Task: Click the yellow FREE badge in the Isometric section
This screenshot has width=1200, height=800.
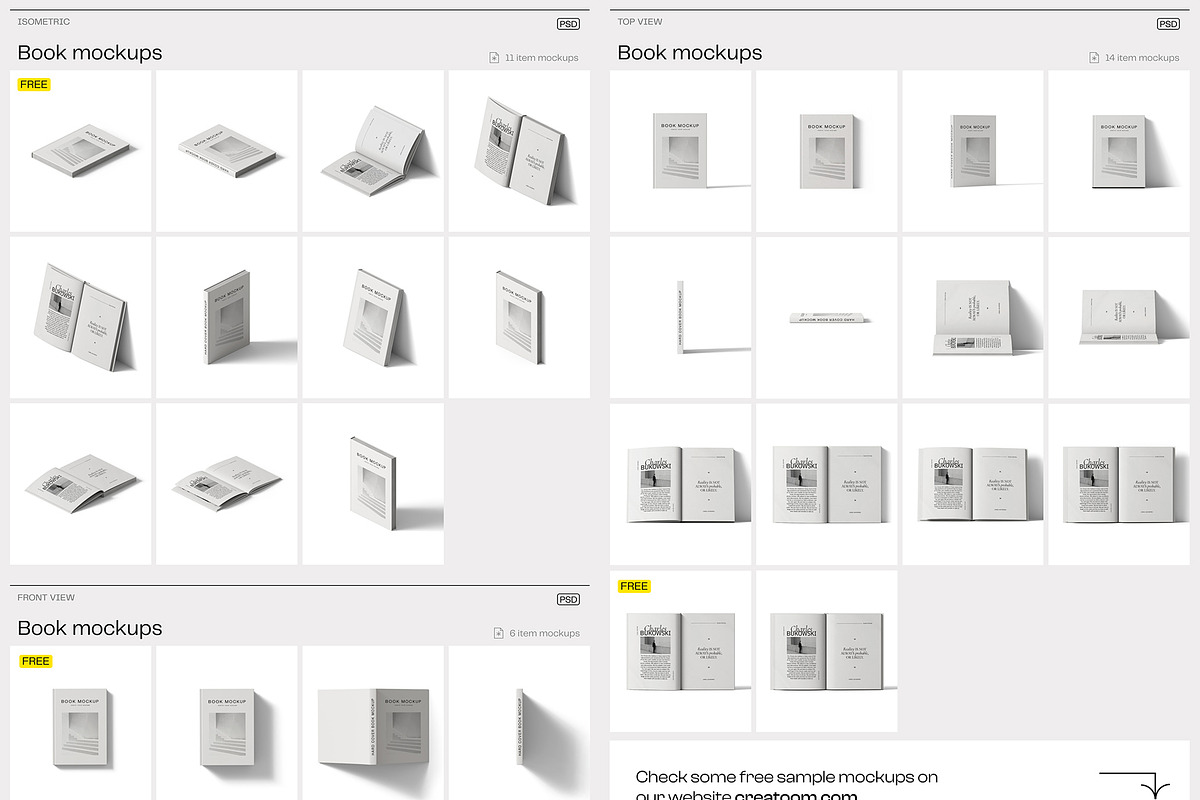Action: (x=34, y=85)
